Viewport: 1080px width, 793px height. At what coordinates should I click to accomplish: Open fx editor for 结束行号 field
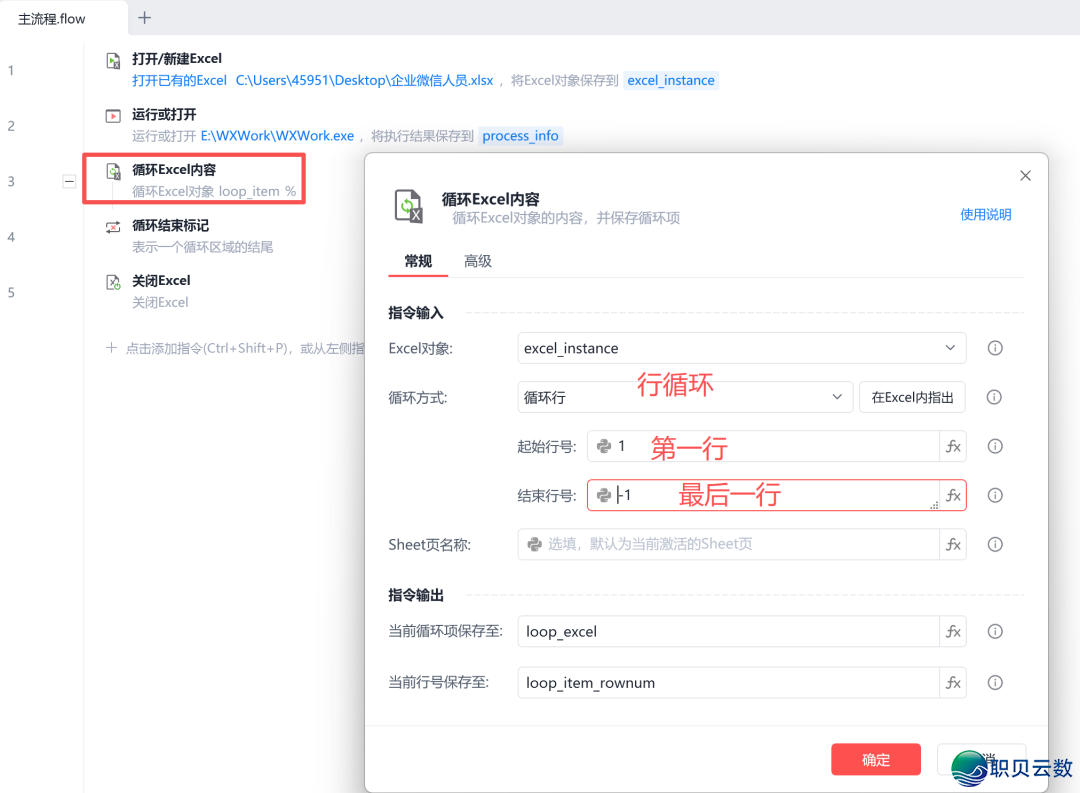(x=953, y=495)
